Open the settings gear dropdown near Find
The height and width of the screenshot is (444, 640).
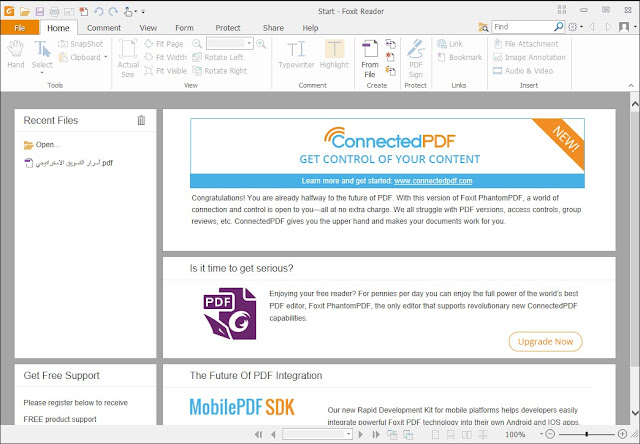point(581,27)
